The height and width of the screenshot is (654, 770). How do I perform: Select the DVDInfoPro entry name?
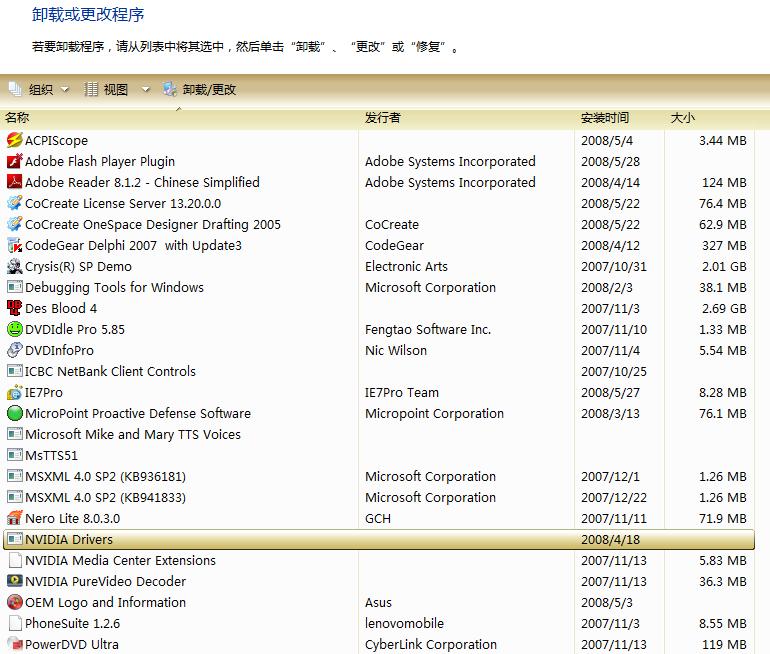click(59, 351)
